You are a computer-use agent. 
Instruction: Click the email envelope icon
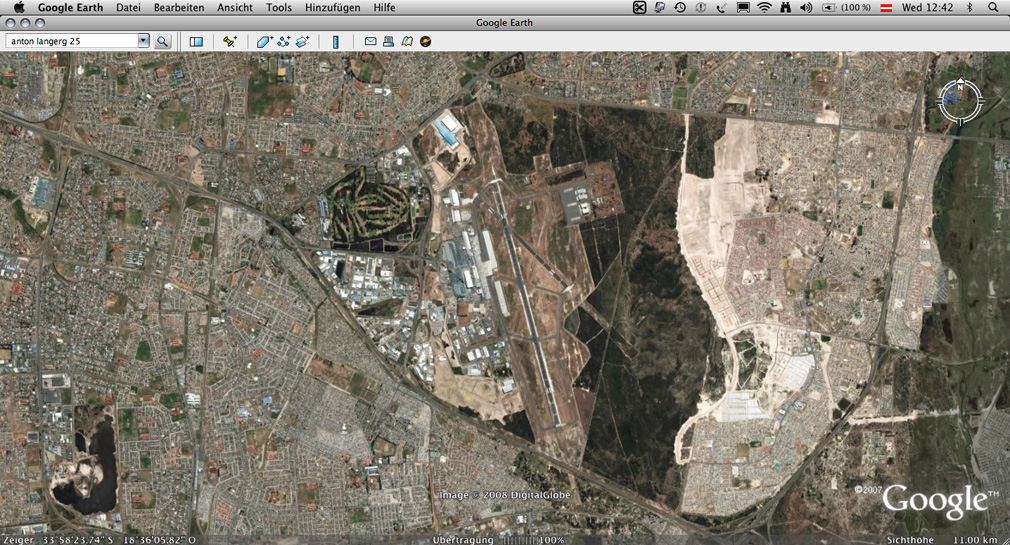click(x=370, y=42)
